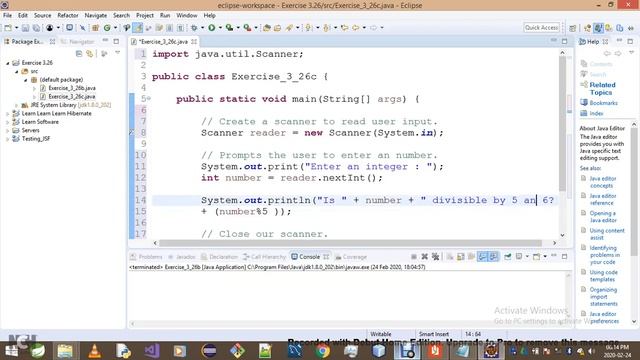640x360 pixels.
Task: Click the Back navigation arrow in the toolbar
Action: (x=356, y=28)
